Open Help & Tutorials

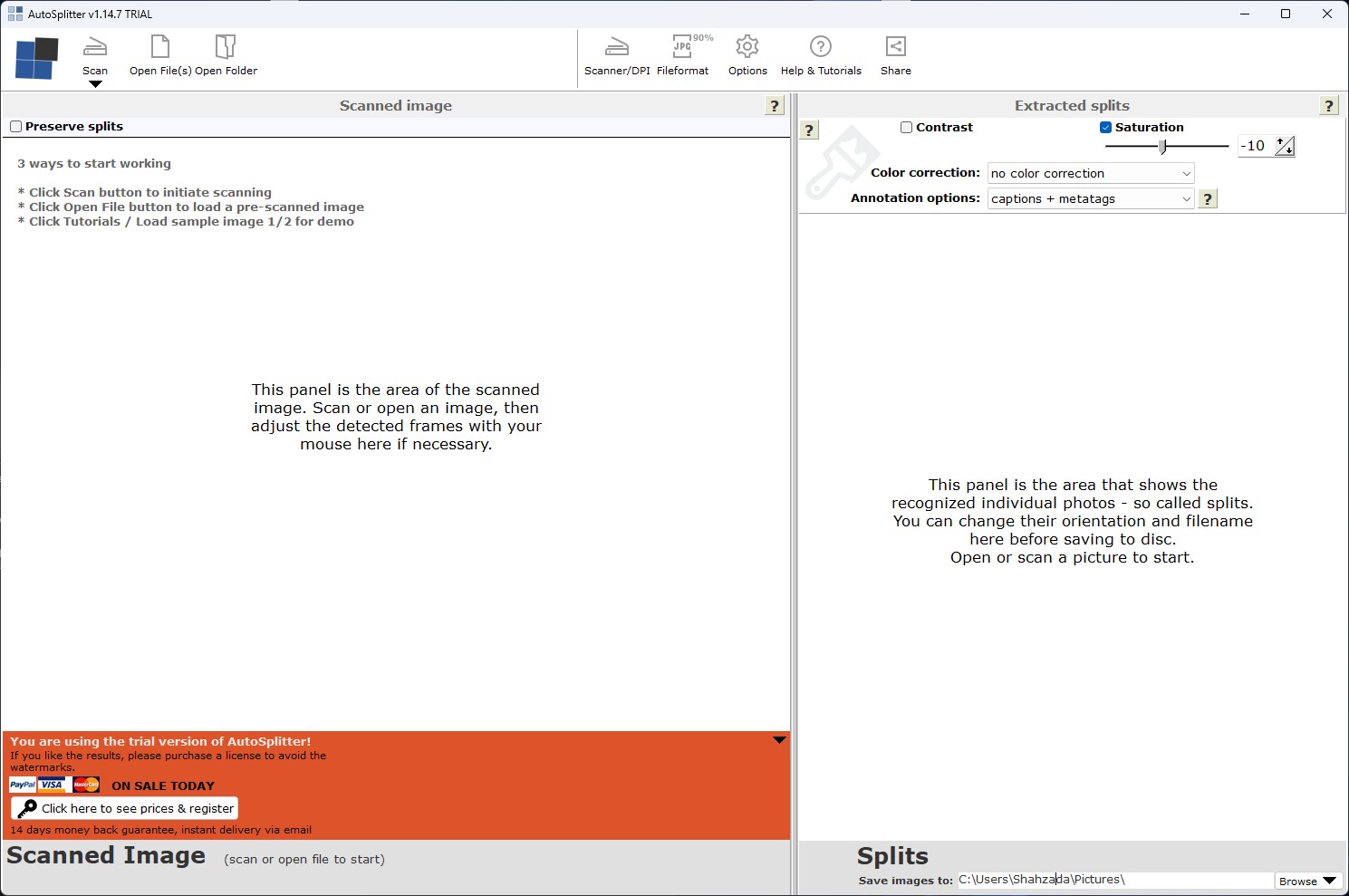821,56
